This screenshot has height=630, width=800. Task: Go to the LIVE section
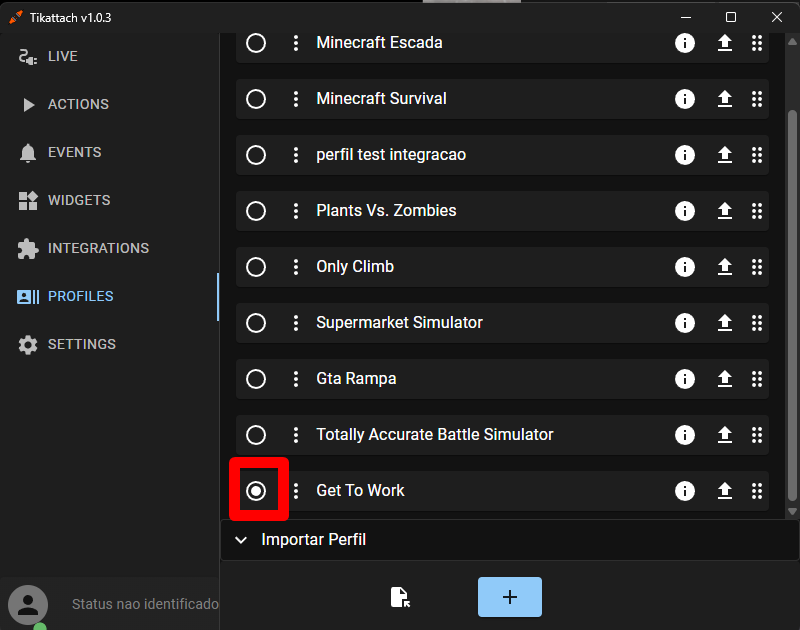click(x=109, y=57)
